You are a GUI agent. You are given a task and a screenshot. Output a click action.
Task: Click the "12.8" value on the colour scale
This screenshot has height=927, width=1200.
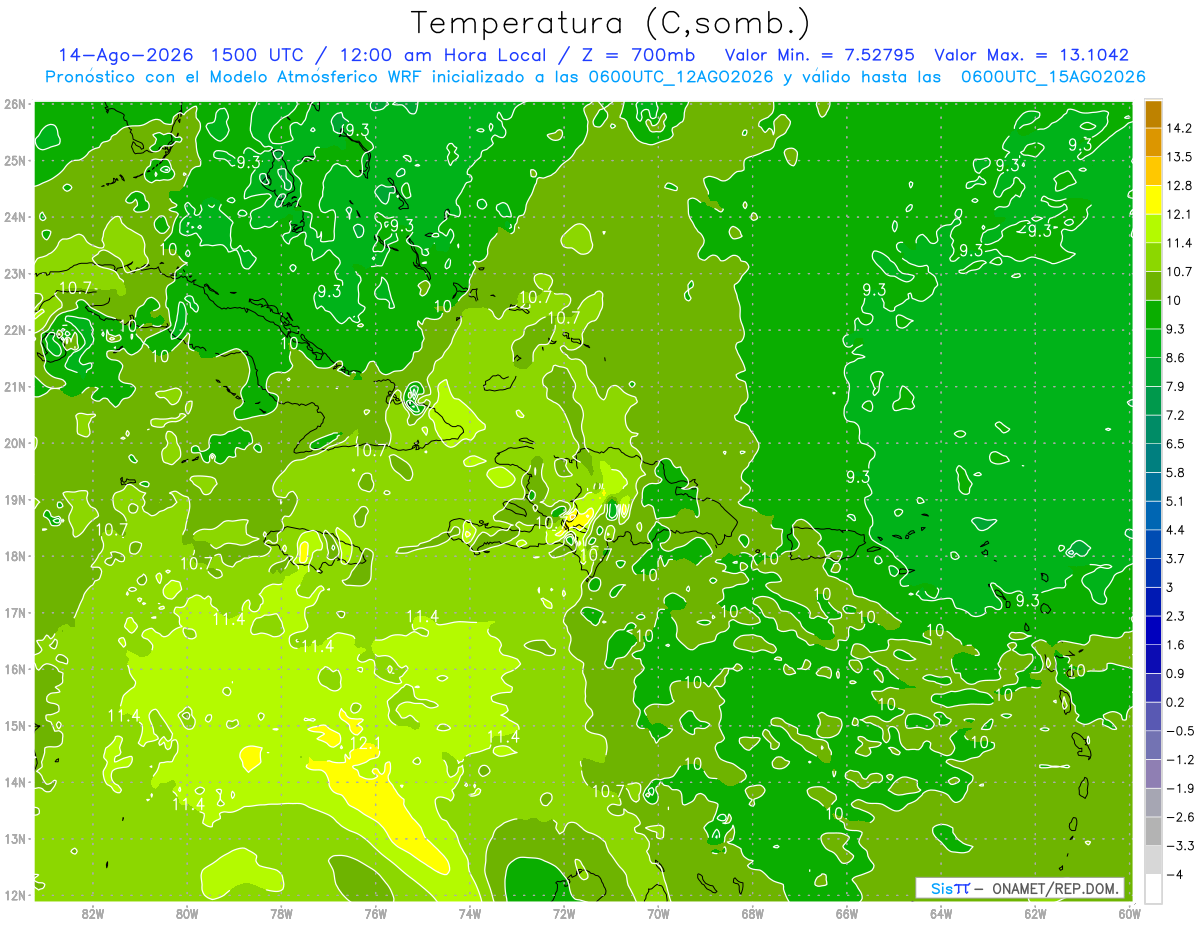[x=1179, y=186]
